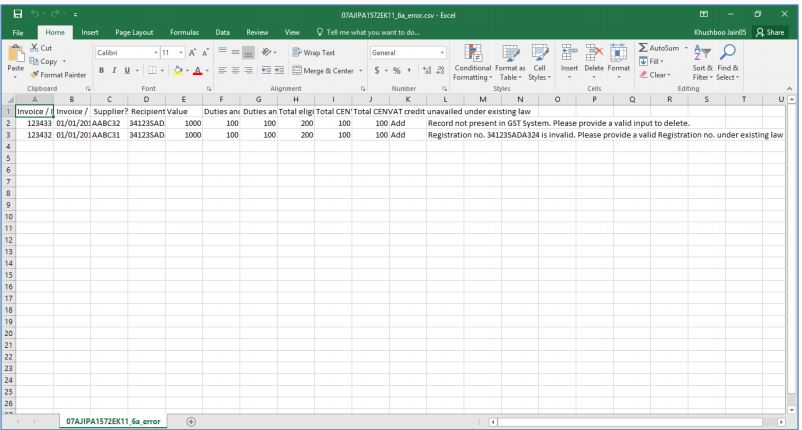This screenshot has height=430, width=802.
Task: Align text to the left
Action: [222, 70]
